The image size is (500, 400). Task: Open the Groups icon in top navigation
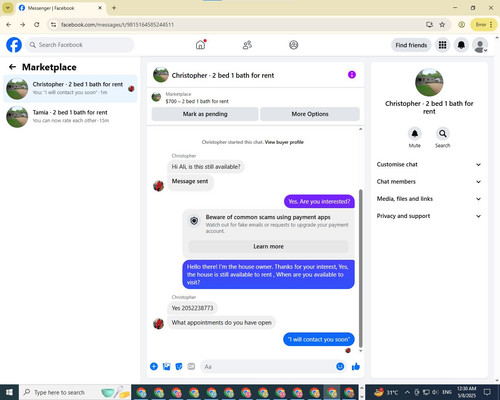(294, 45)
